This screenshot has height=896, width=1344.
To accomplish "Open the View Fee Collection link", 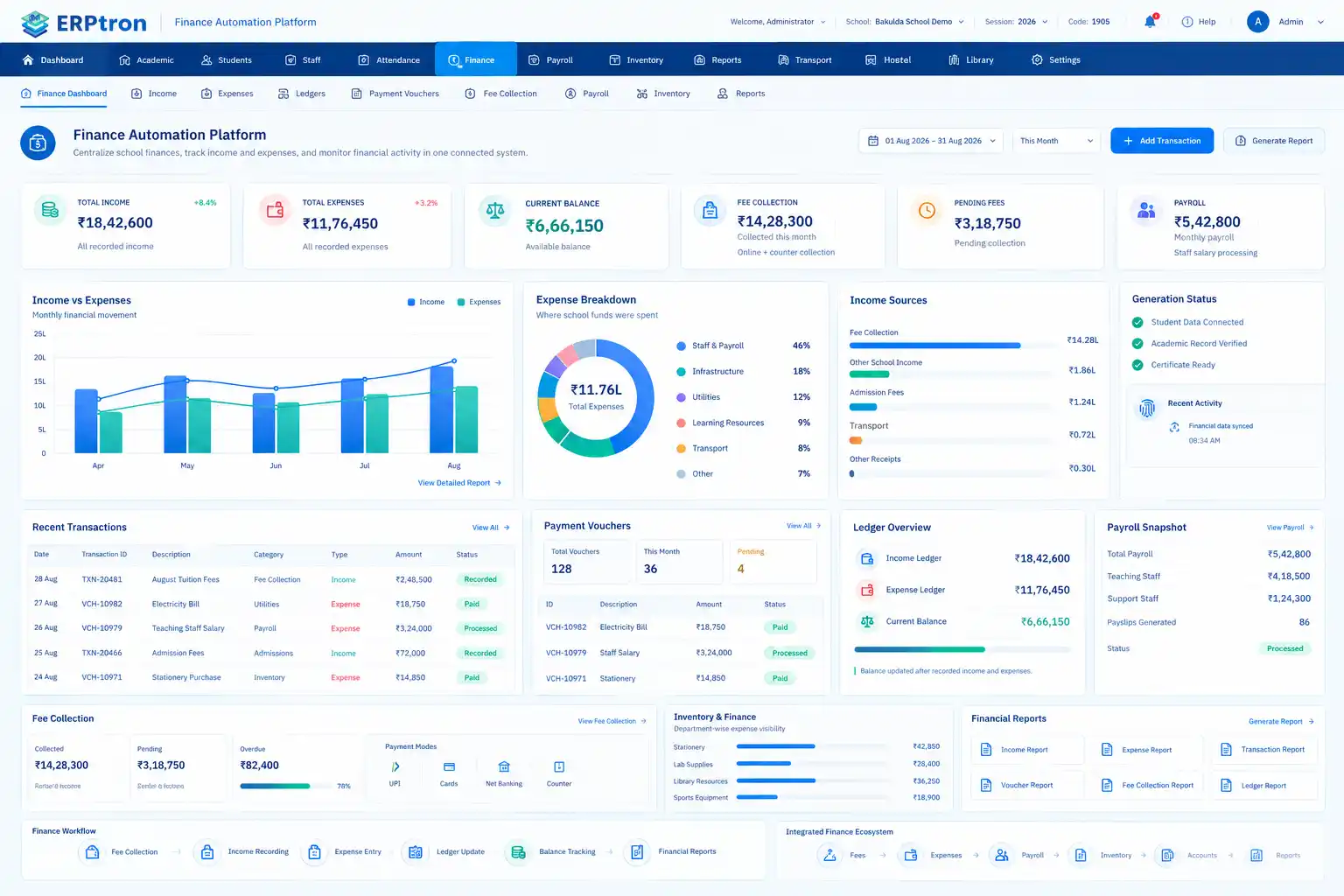I will [612, 721].
